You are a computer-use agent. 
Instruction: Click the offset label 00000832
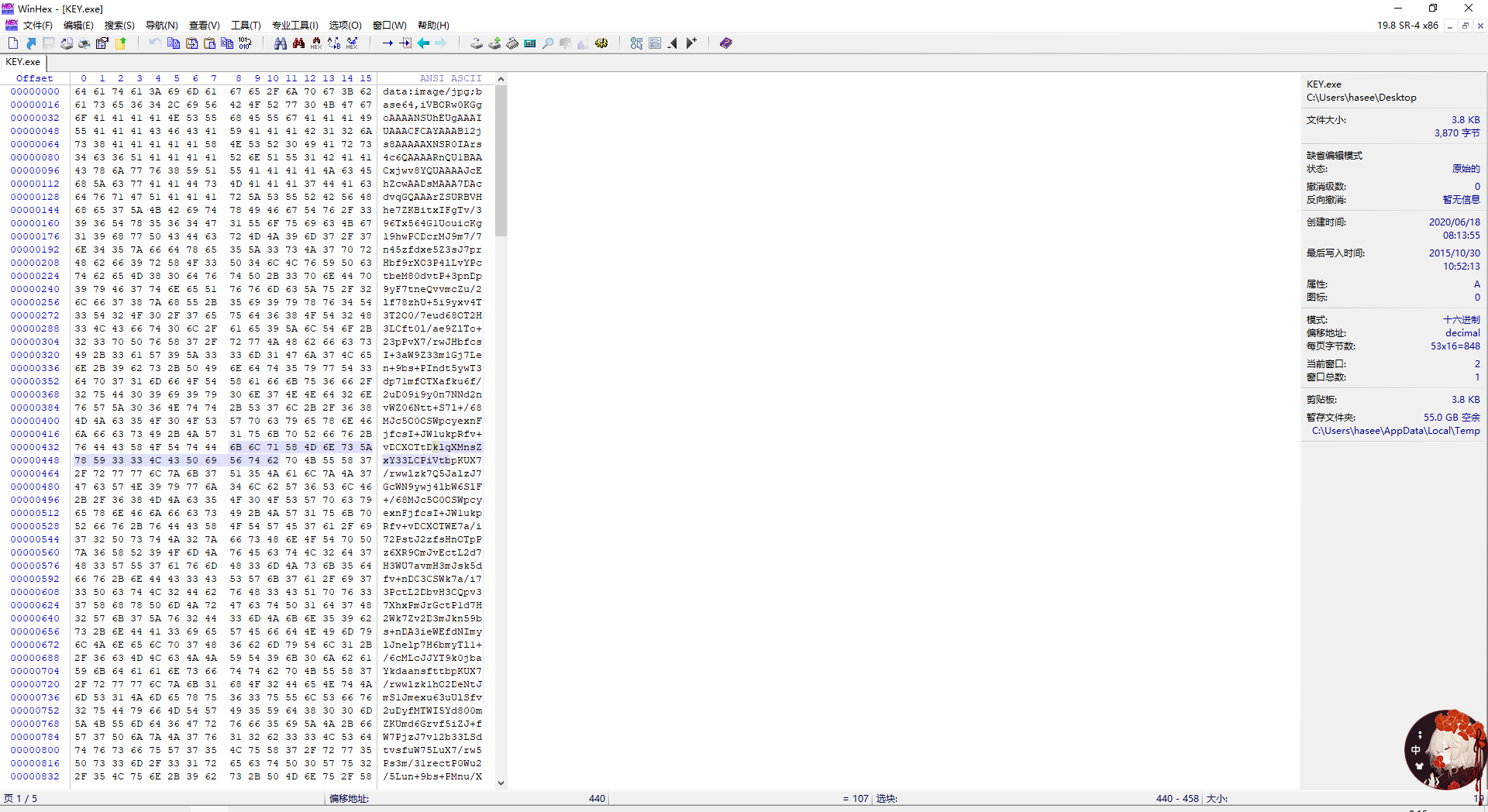(x=35, y=776)
